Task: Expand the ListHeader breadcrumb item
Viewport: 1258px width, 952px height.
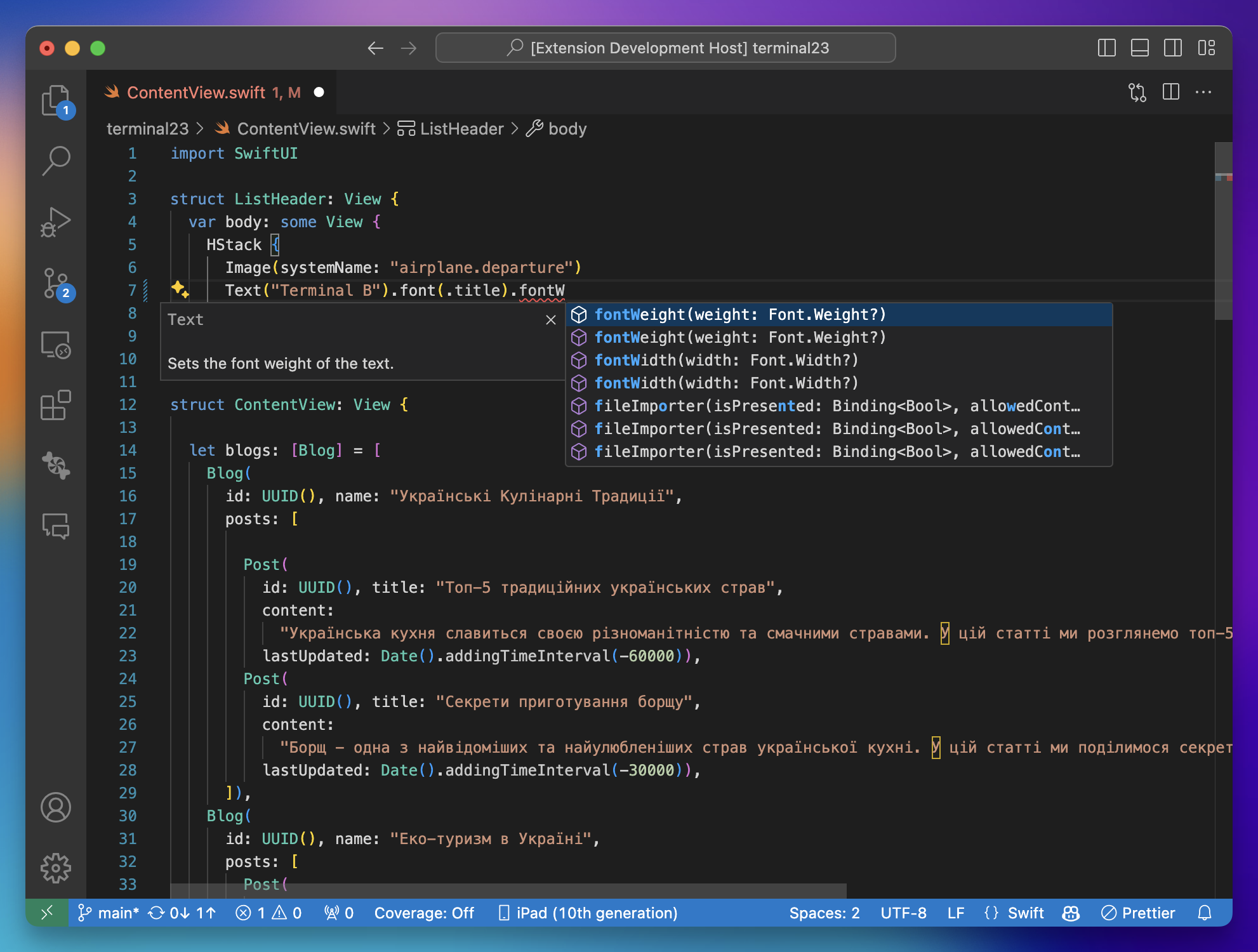Action: pos(461,129)
